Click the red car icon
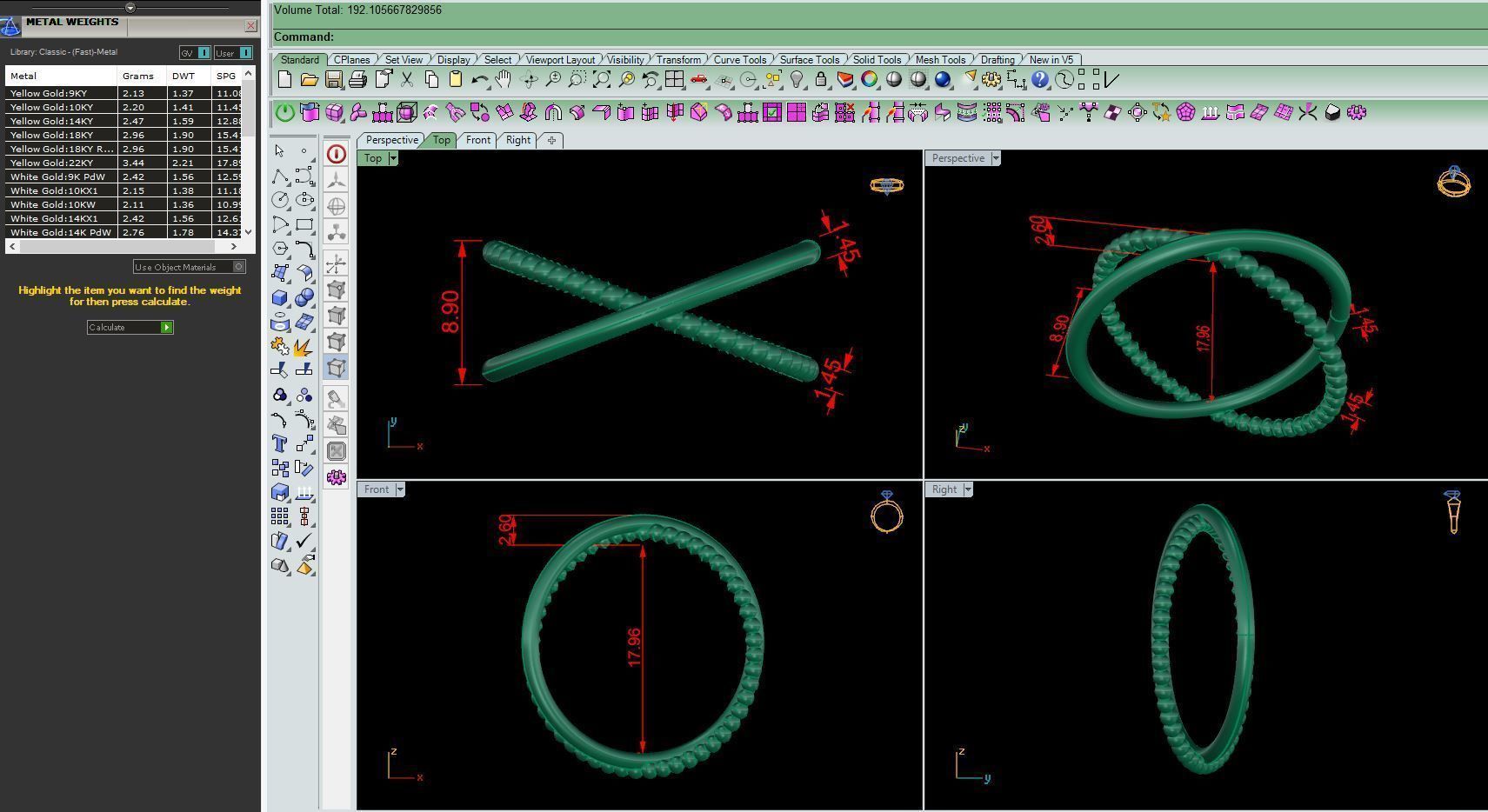Screen dimensions: 1488x812 click(x=698, y=80)
